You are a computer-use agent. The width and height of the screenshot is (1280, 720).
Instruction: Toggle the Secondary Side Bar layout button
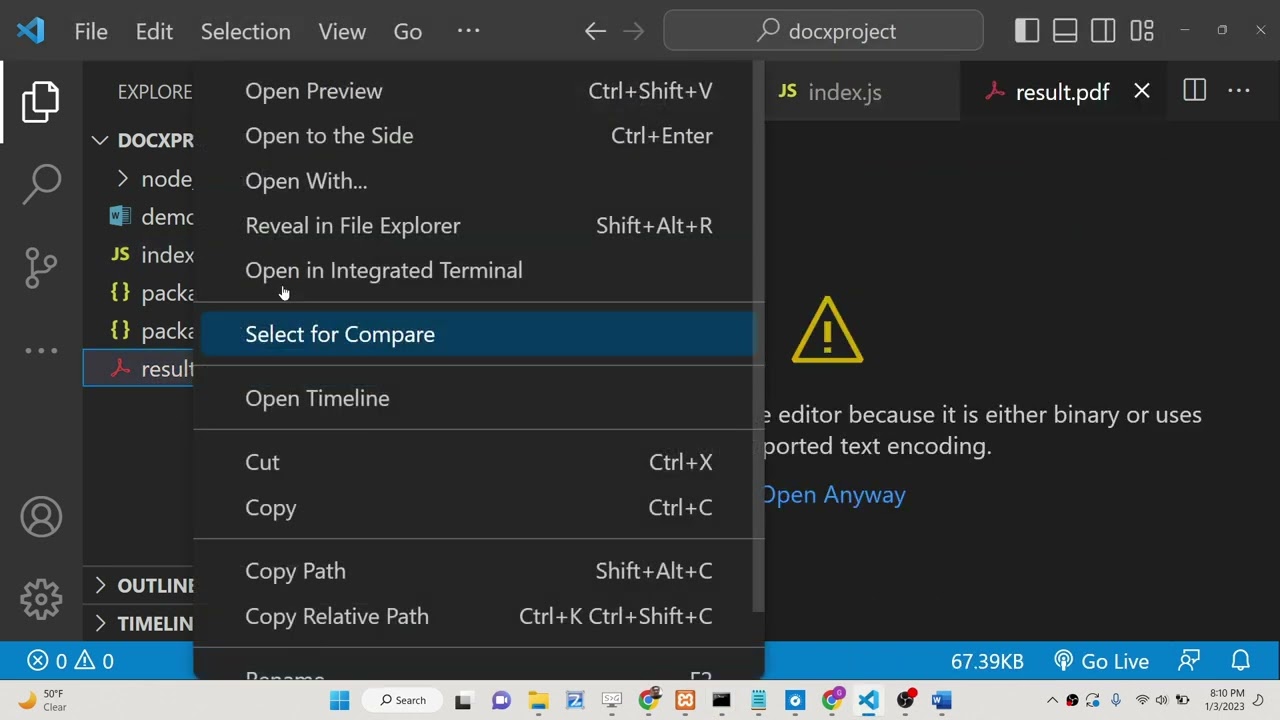point(1103,31)
